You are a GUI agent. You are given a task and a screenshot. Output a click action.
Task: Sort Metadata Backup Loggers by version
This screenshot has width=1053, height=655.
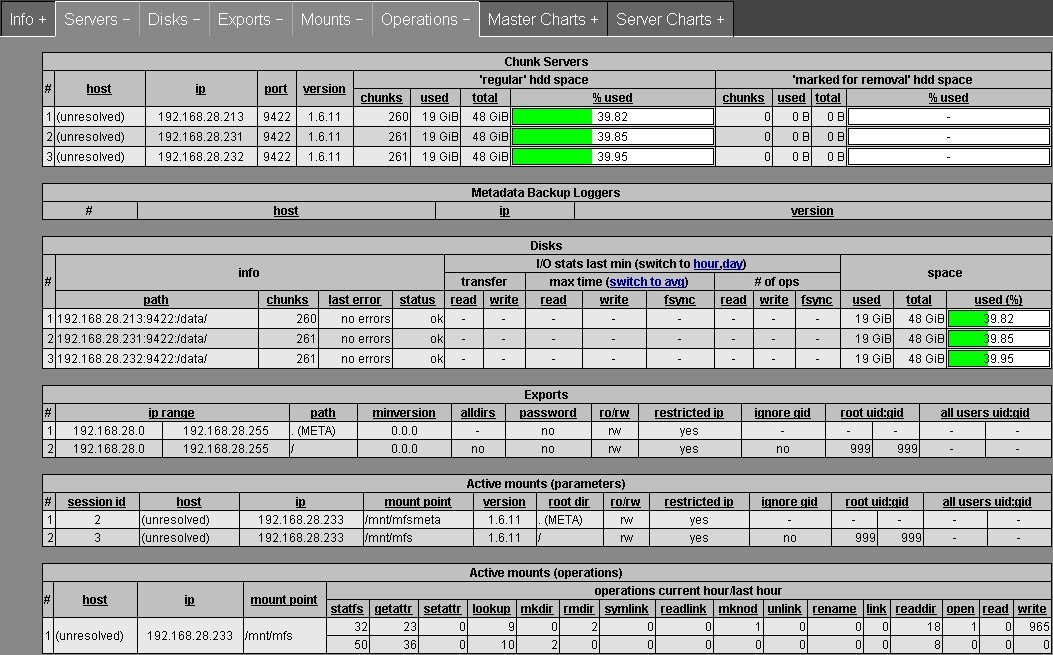[x=812, y=210]
